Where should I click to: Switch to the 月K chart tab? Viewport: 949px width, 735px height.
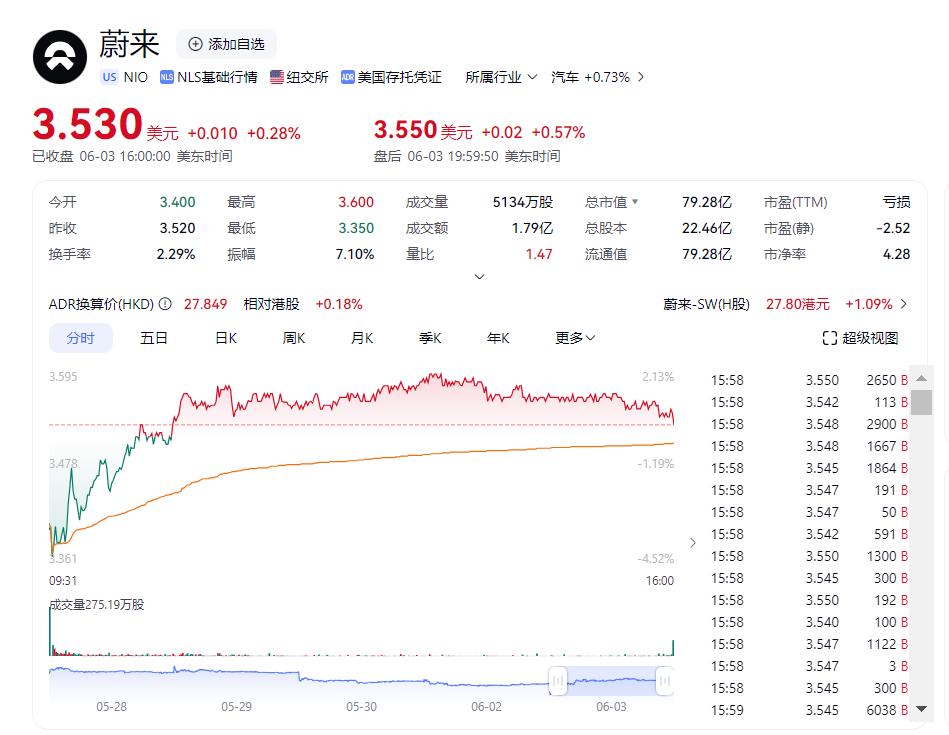coord(362,338)
